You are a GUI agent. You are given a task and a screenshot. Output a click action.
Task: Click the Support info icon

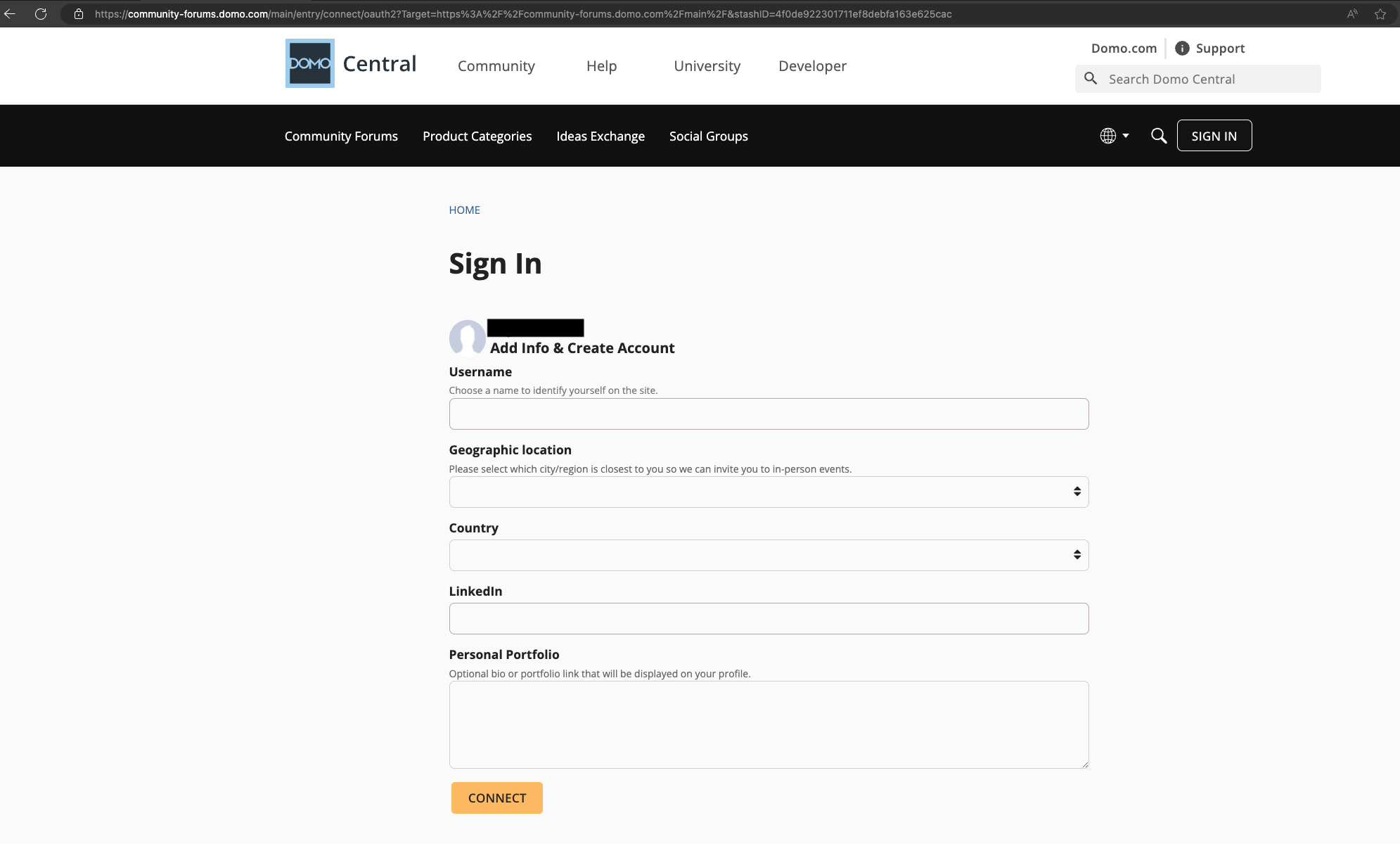click(x=1182, y=48)
